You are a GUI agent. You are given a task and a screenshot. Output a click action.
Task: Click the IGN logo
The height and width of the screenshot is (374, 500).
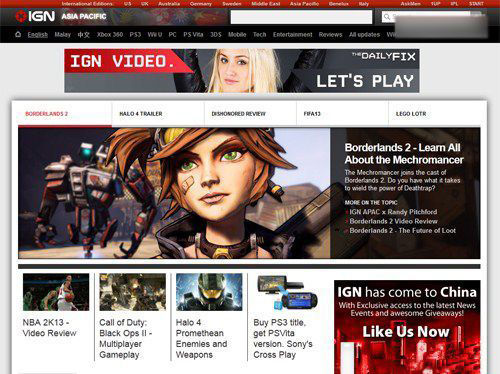35,16
